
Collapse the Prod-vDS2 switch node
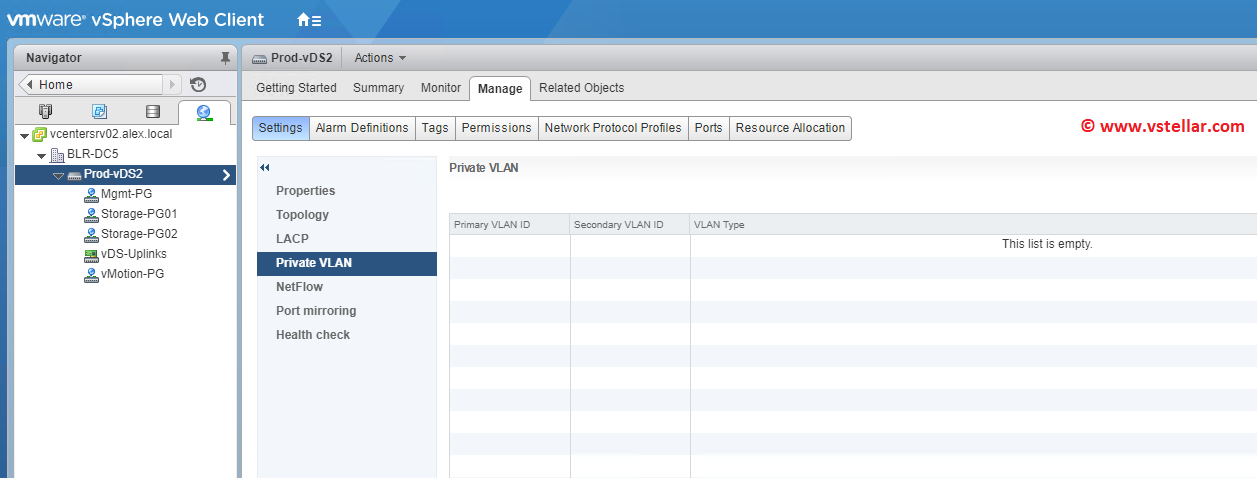58,176
